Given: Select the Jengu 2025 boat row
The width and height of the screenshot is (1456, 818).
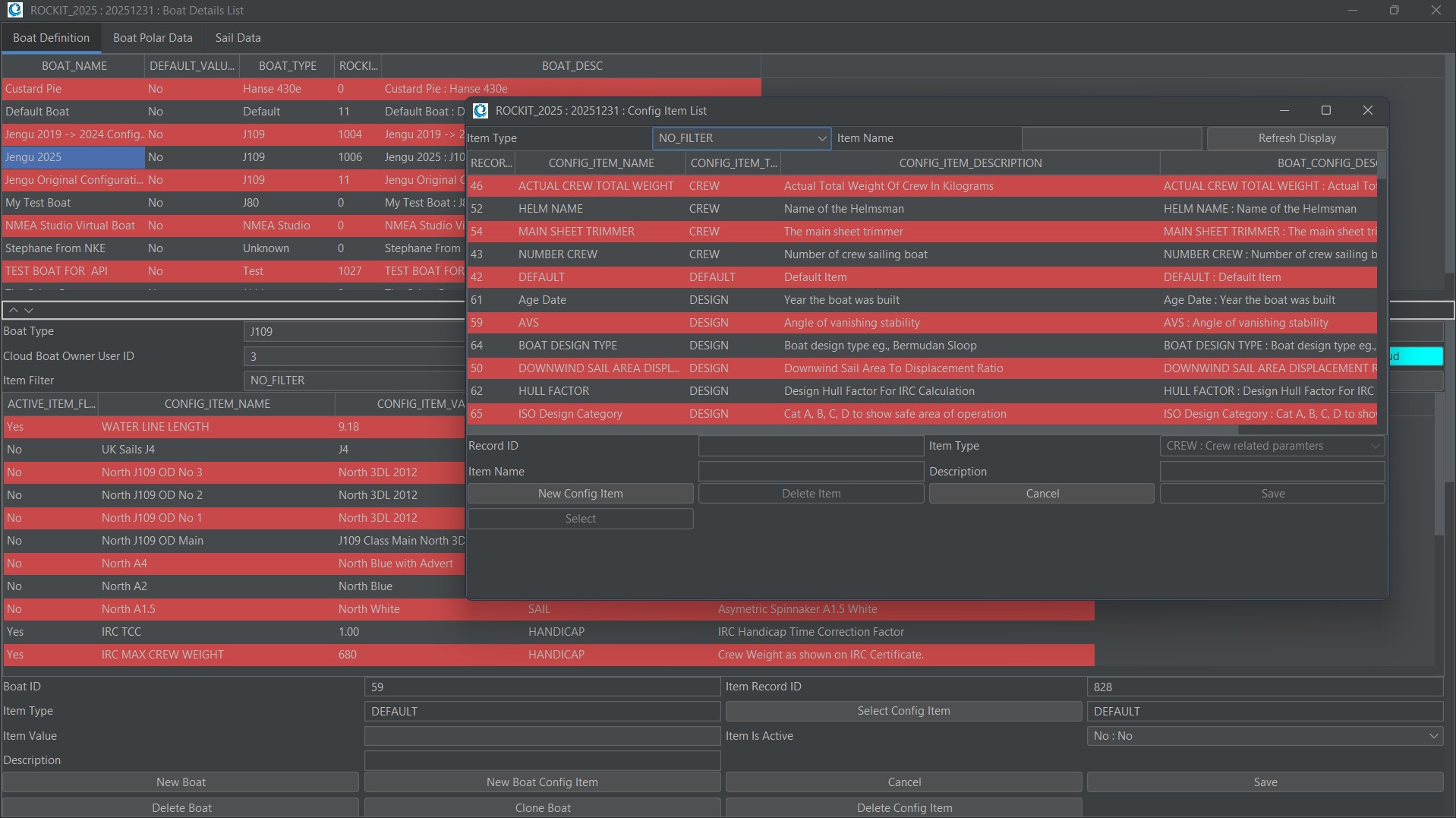Looking at the screenshot, I should pos(74,157).
